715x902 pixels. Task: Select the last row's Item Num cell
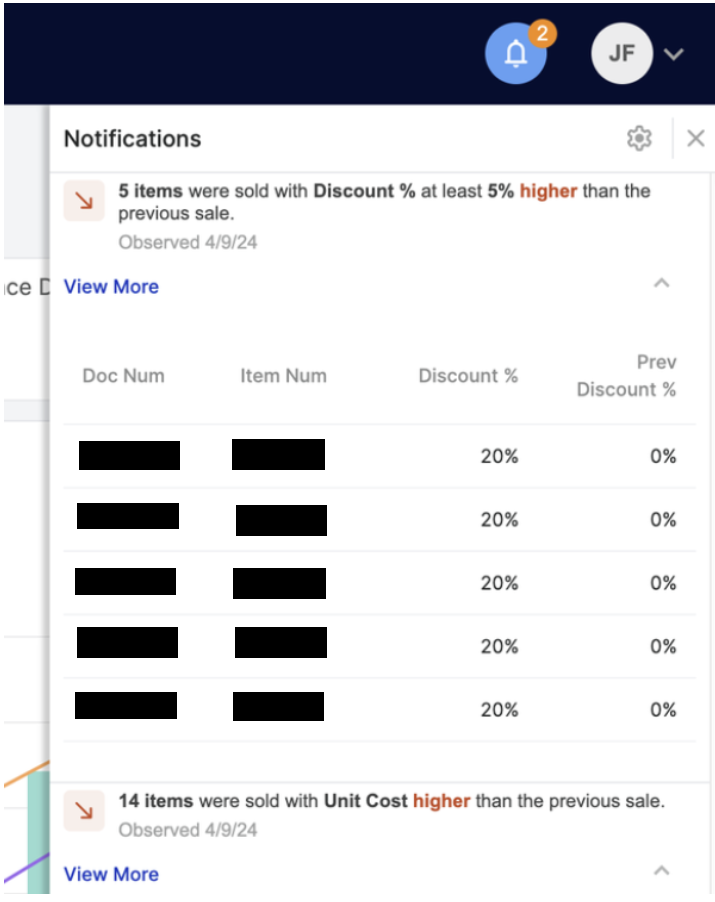tap(278, 706)
